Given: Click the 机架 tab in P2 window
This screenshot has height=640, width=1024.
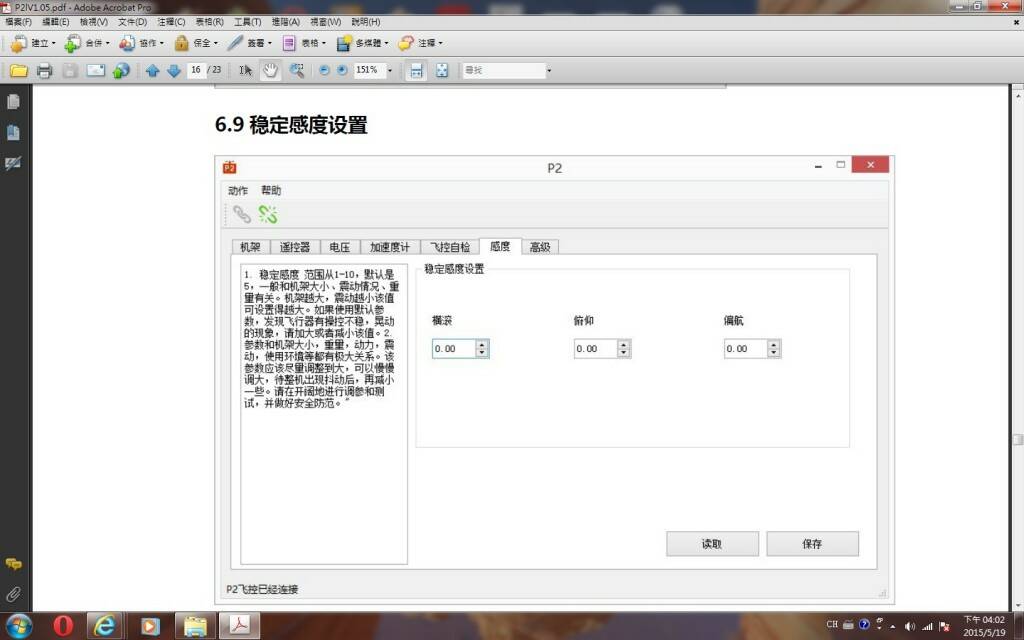Looking at the screenshot, I should click(250, 247).
